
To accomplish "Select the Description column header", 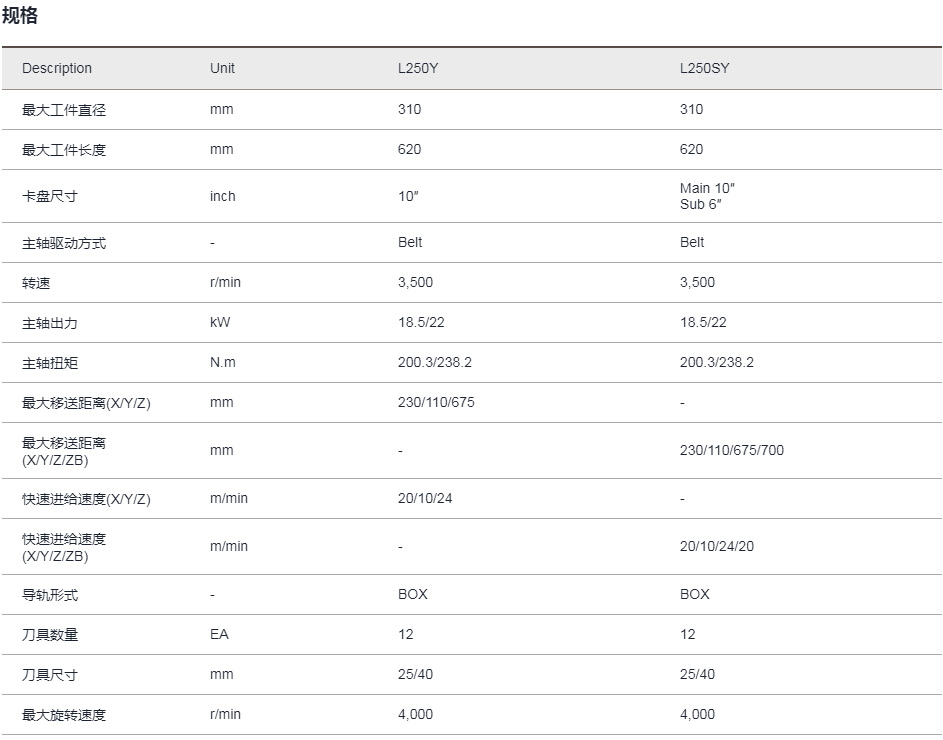I will tap(57, 68).
